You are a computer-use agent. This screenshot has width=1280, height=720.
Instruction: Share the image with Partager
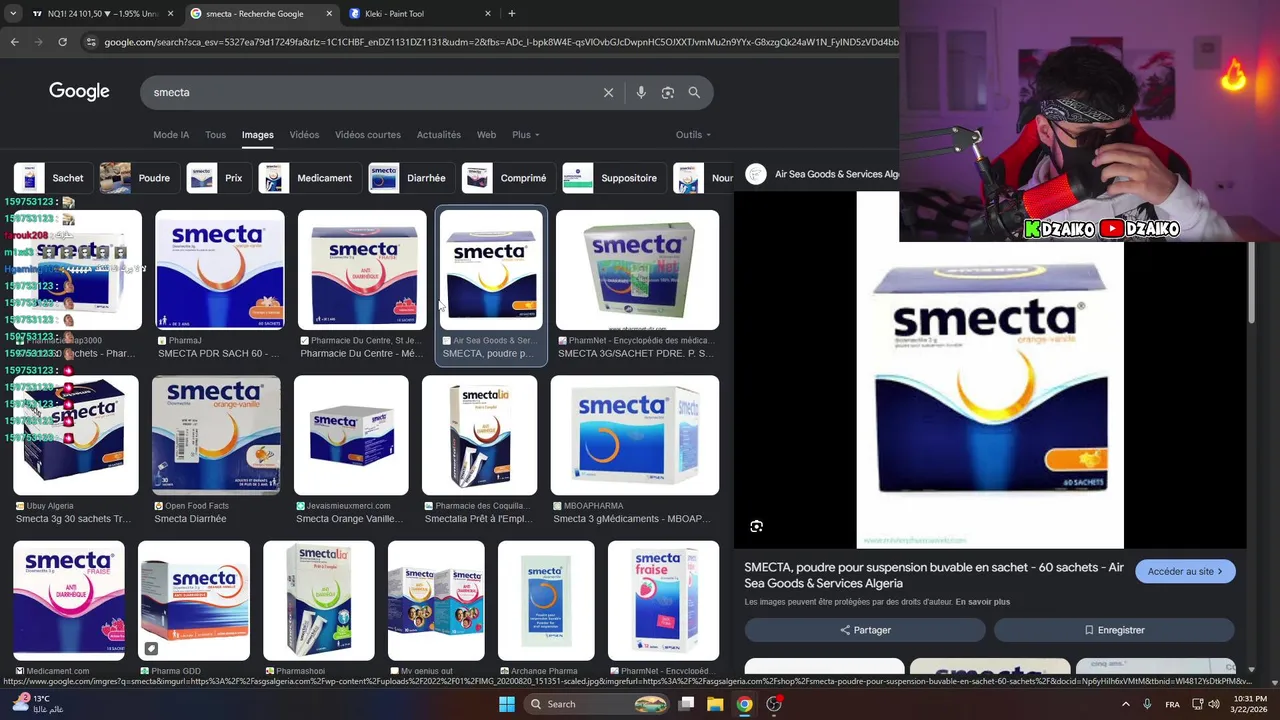click(865, 630)
